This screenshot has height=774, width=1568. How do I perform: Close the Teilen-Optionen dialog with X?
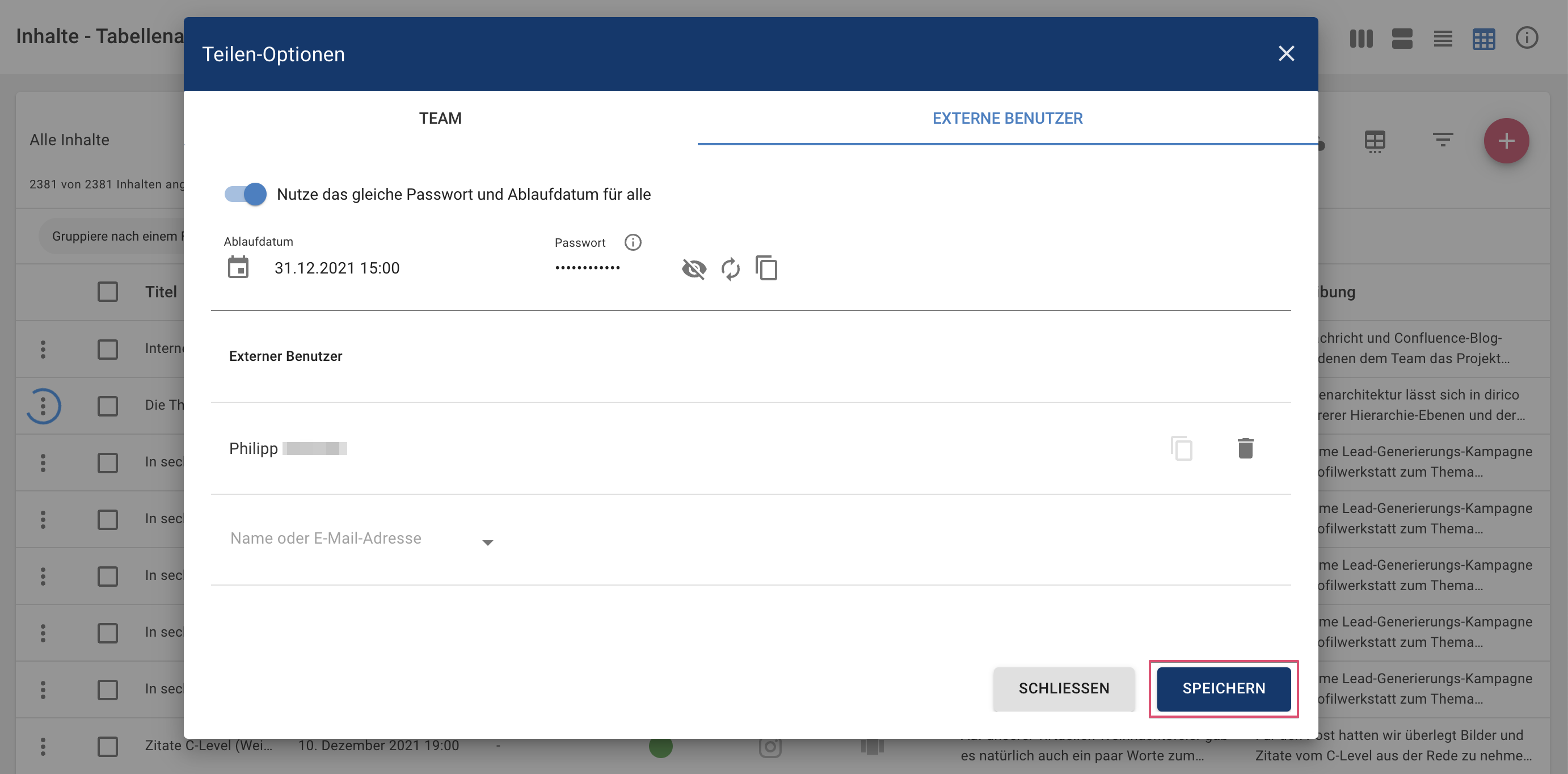(1285, 53)
